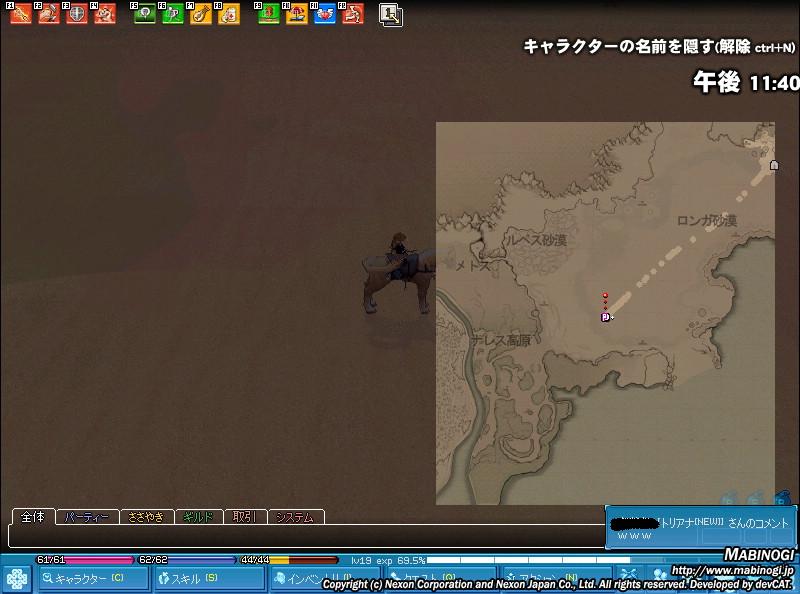Use the F7 lute instrument skill icon

201,14
